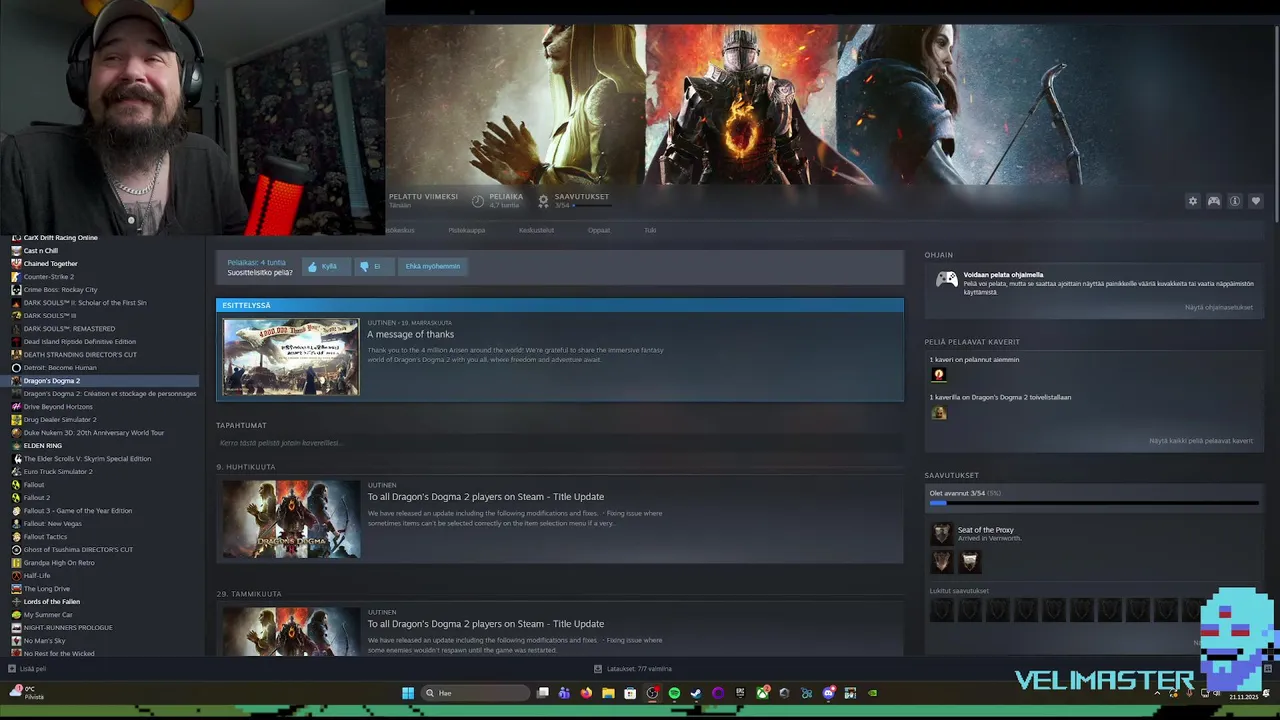
Task: Open the Oppaat tab
Action: pyautogui.click(x=599, y=230)
